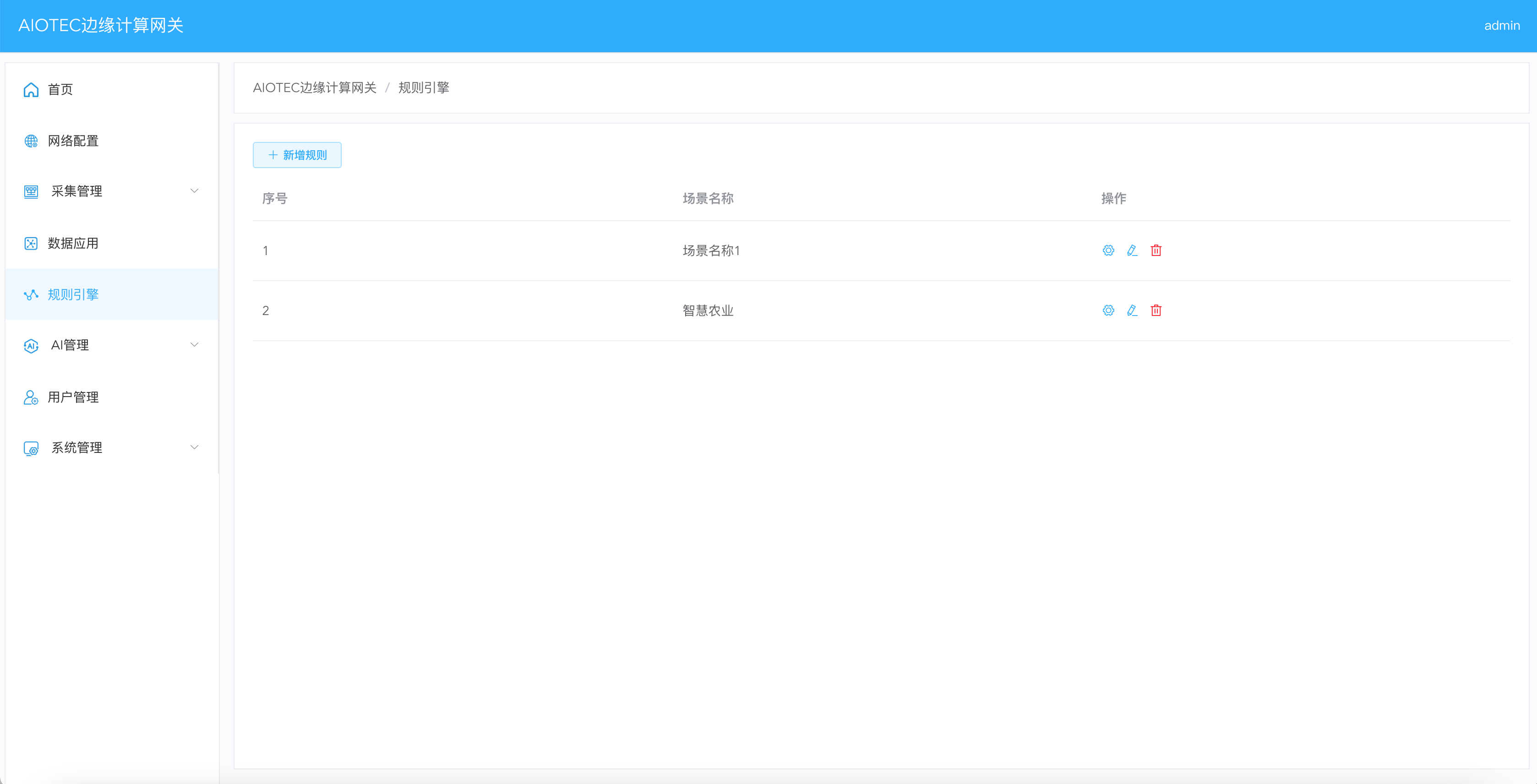Click the globe icon for 网络配置
Image resolution: width=1537 pixels, height=784 pixels.
pos(31,141)
